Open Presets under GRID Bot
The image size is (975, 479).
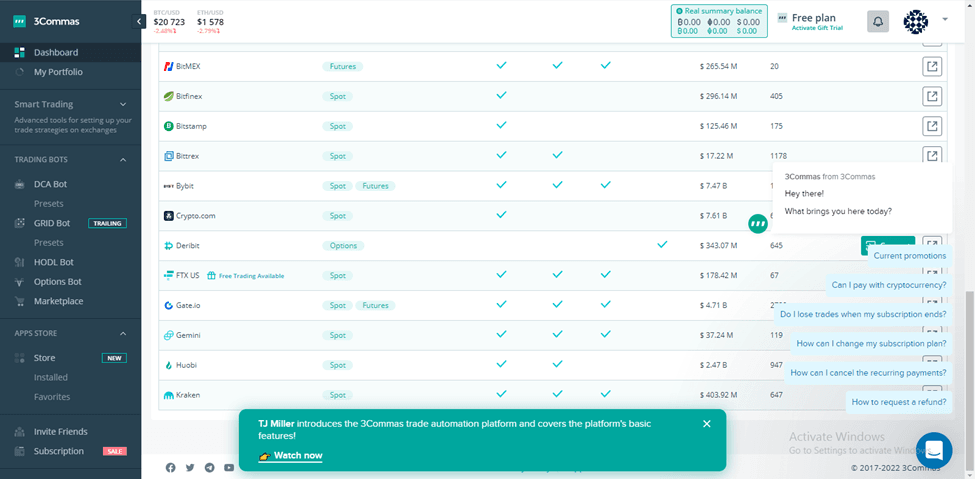point(49,243)
